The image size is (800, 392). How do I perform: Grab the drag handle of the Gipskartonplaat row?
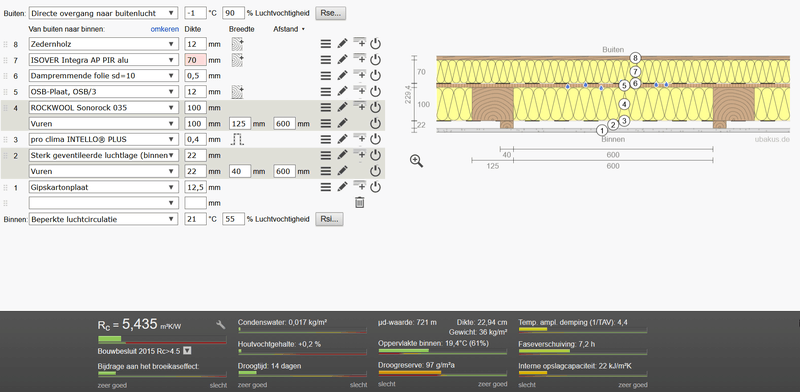tap(6, 187)
